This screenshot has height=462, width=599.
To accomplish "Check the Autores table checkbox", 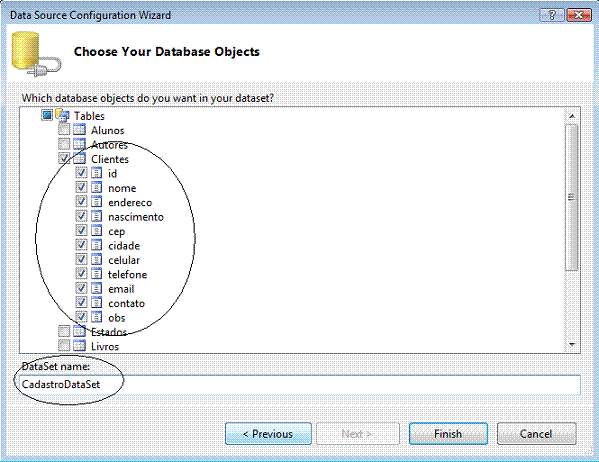I will point(64,144).
